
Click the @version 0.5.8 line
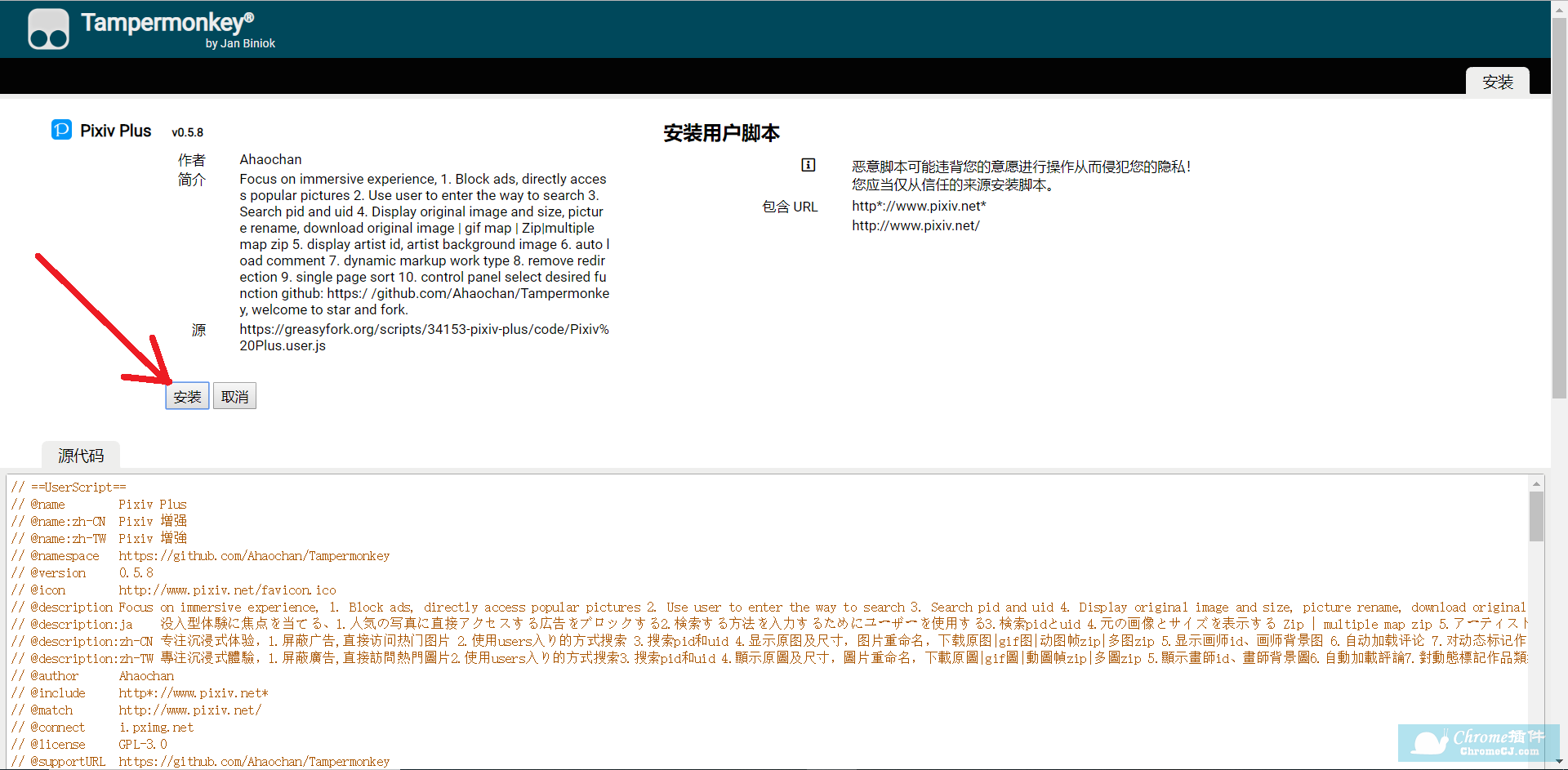pyautogui.click(x=82, y=572)
